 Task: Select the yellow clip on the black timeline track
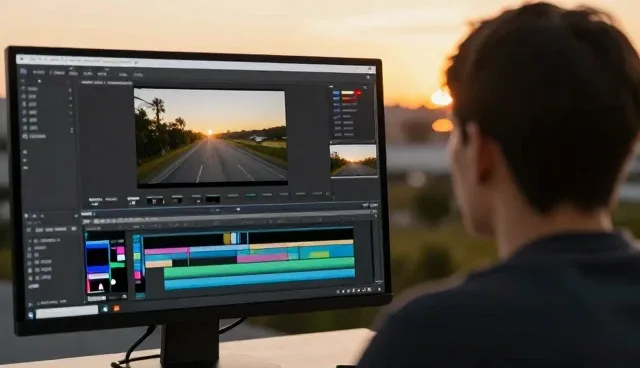pos(227,238)
